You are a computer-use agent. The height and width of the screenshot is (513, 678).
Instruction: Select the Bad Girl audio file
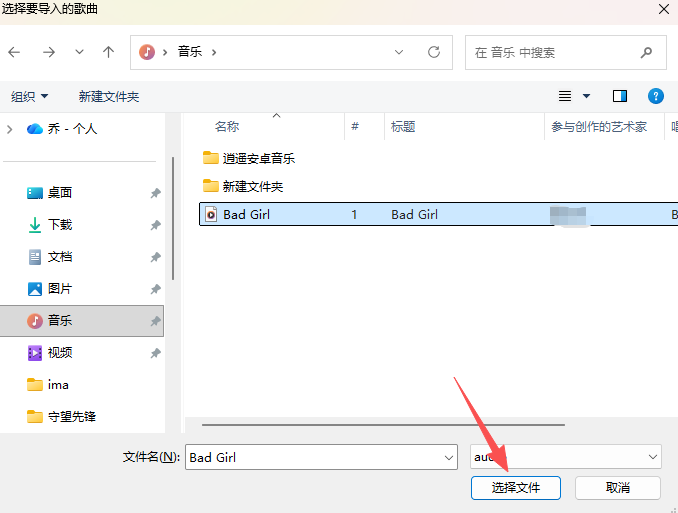pos(438,214)
